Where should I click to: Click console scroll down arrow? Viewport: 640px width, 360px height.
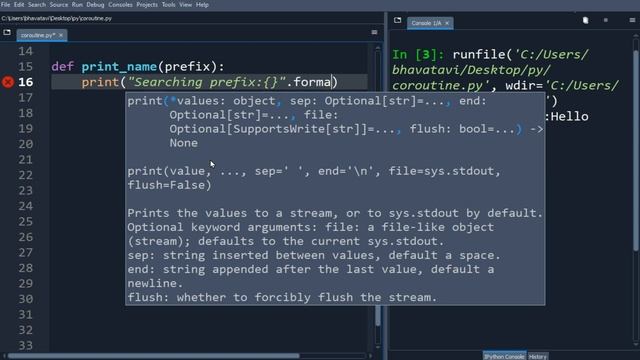pyautogui.click(x=636, y=345)
